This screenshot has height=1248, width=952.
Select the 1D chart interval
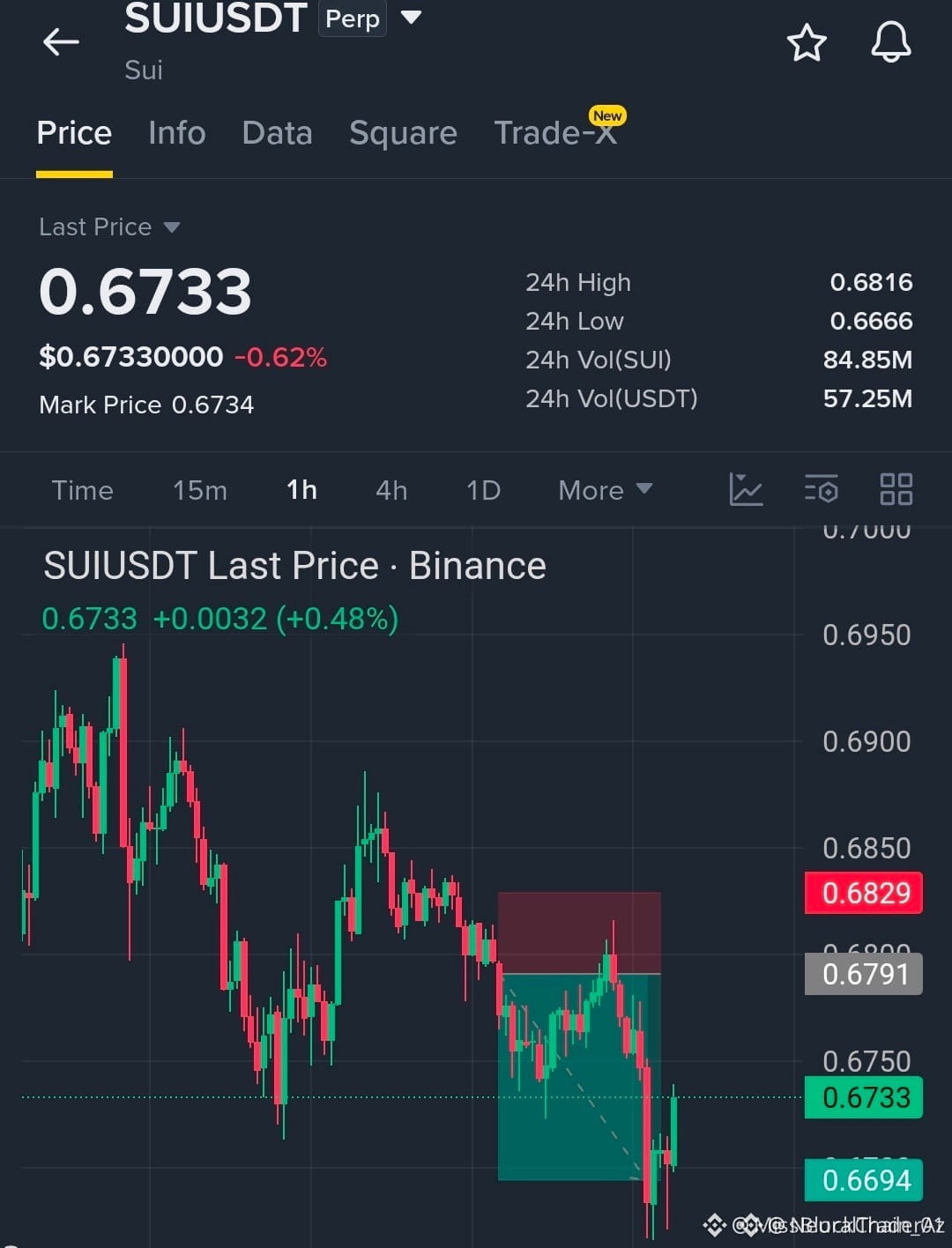pyautogui.click(x=483, y=490)
